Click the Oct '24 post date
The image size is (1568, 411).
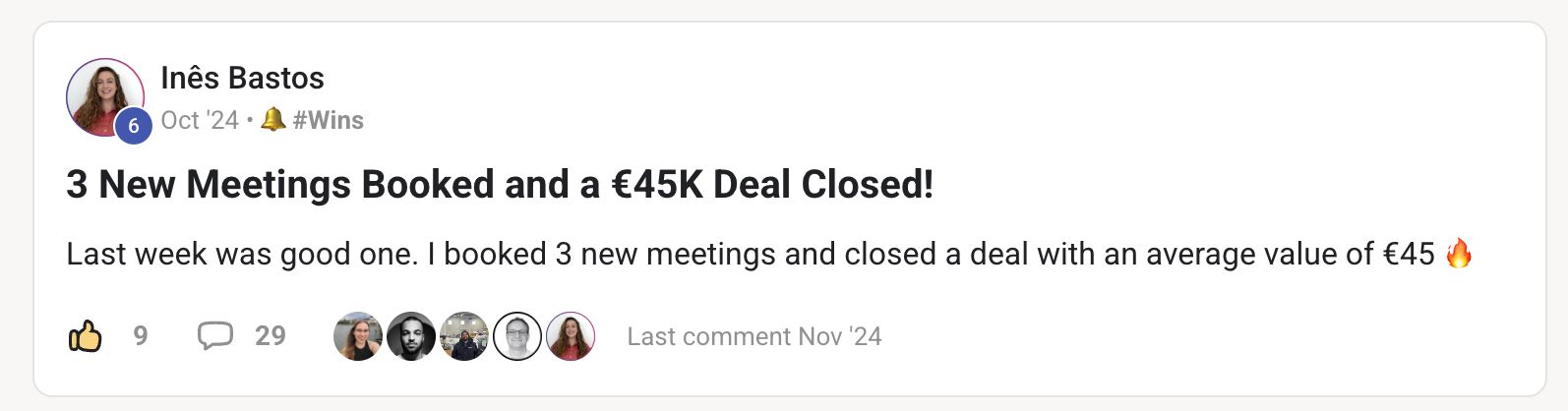click(x=200, y=120)
